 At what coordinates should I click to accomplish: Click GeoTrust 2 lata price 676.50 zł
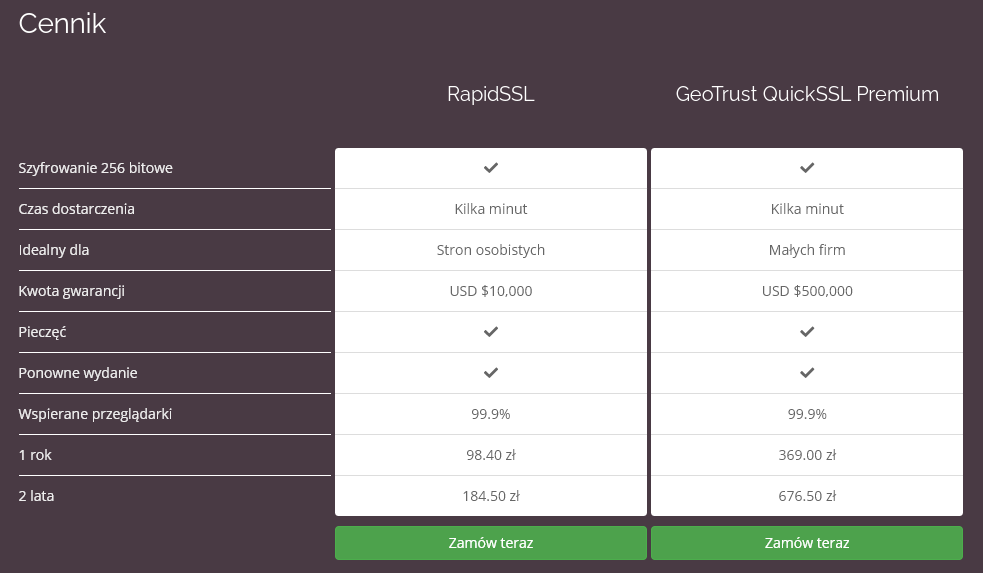807,496
